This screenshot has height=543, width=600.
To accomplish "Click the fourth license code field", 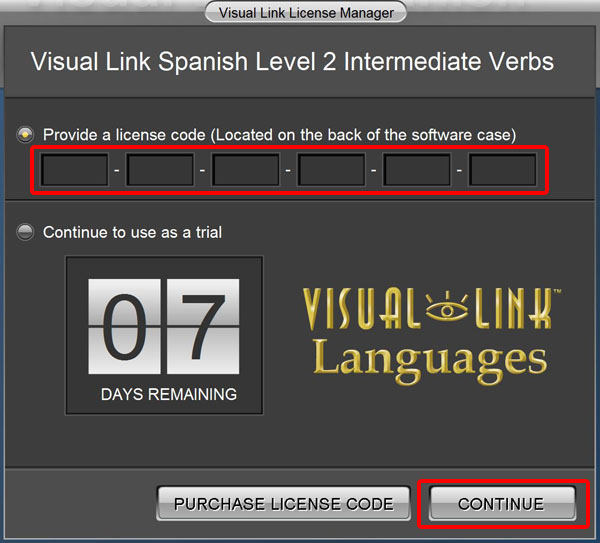I will [x=332, y=170].
